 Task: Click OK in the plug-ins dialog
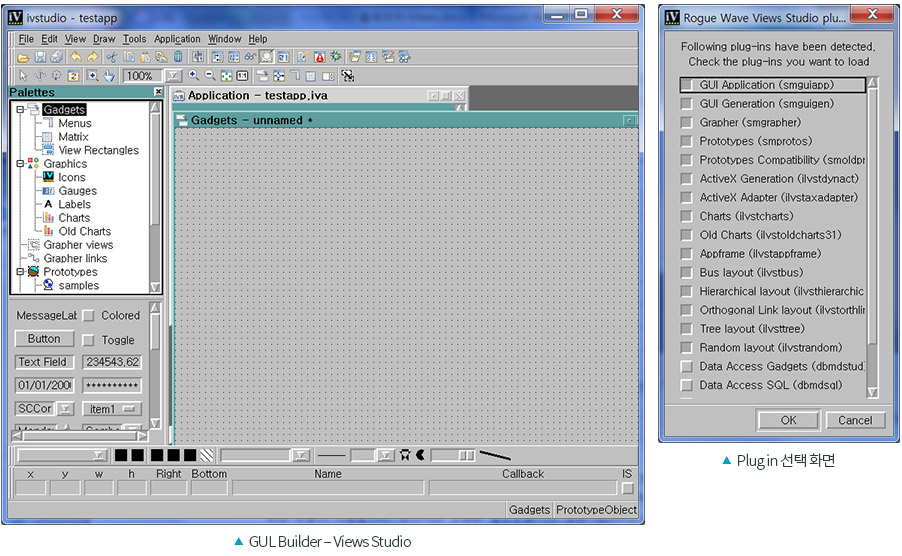788,420
